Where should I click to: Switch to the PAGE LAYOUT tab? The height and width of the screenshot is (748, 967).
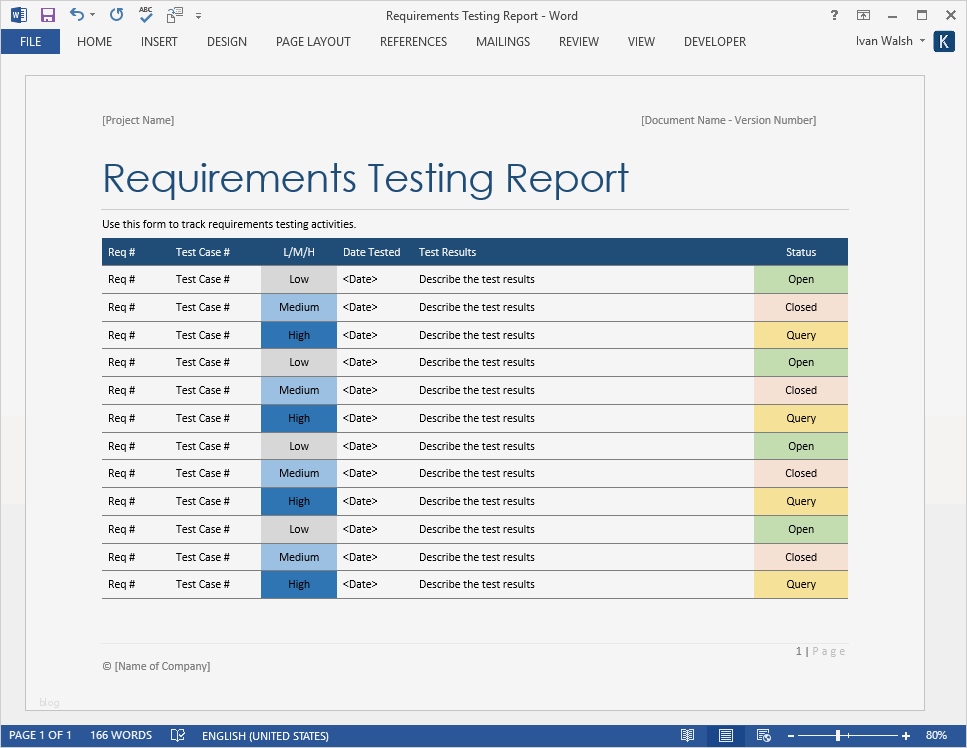click(313, 41)
